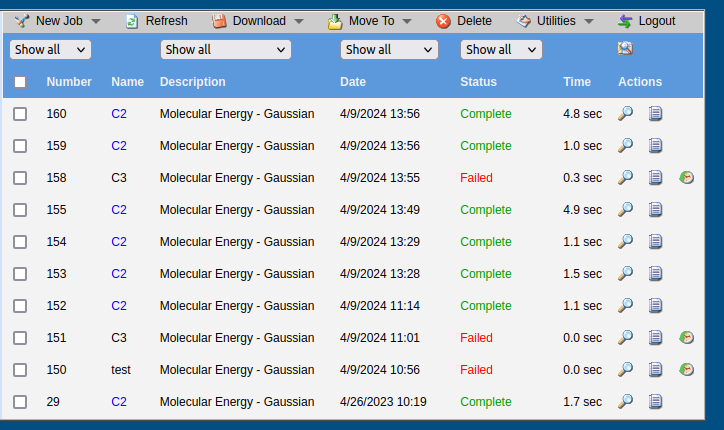The width and height of the screenshot is (724, 430).
Task: Check the box for job 154
Action: coord(20,242)
